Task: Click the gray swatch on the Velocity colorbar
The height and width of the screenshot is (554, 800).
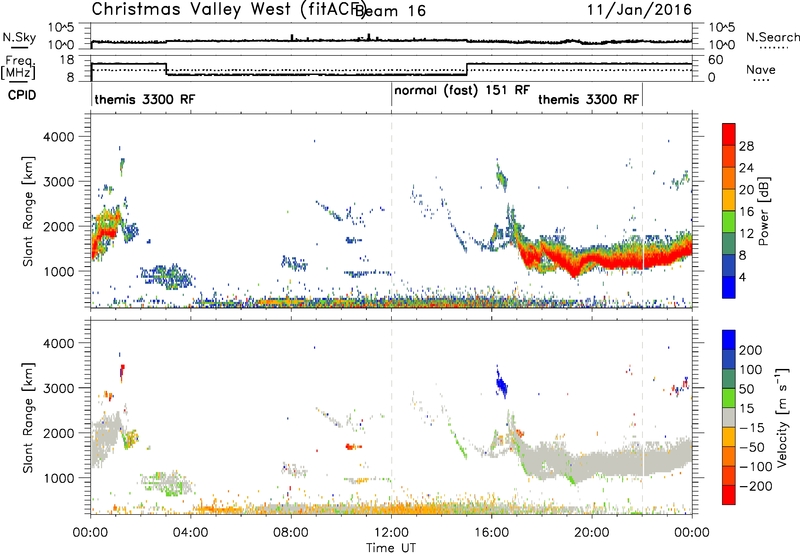Action: (x=729, y=417)
